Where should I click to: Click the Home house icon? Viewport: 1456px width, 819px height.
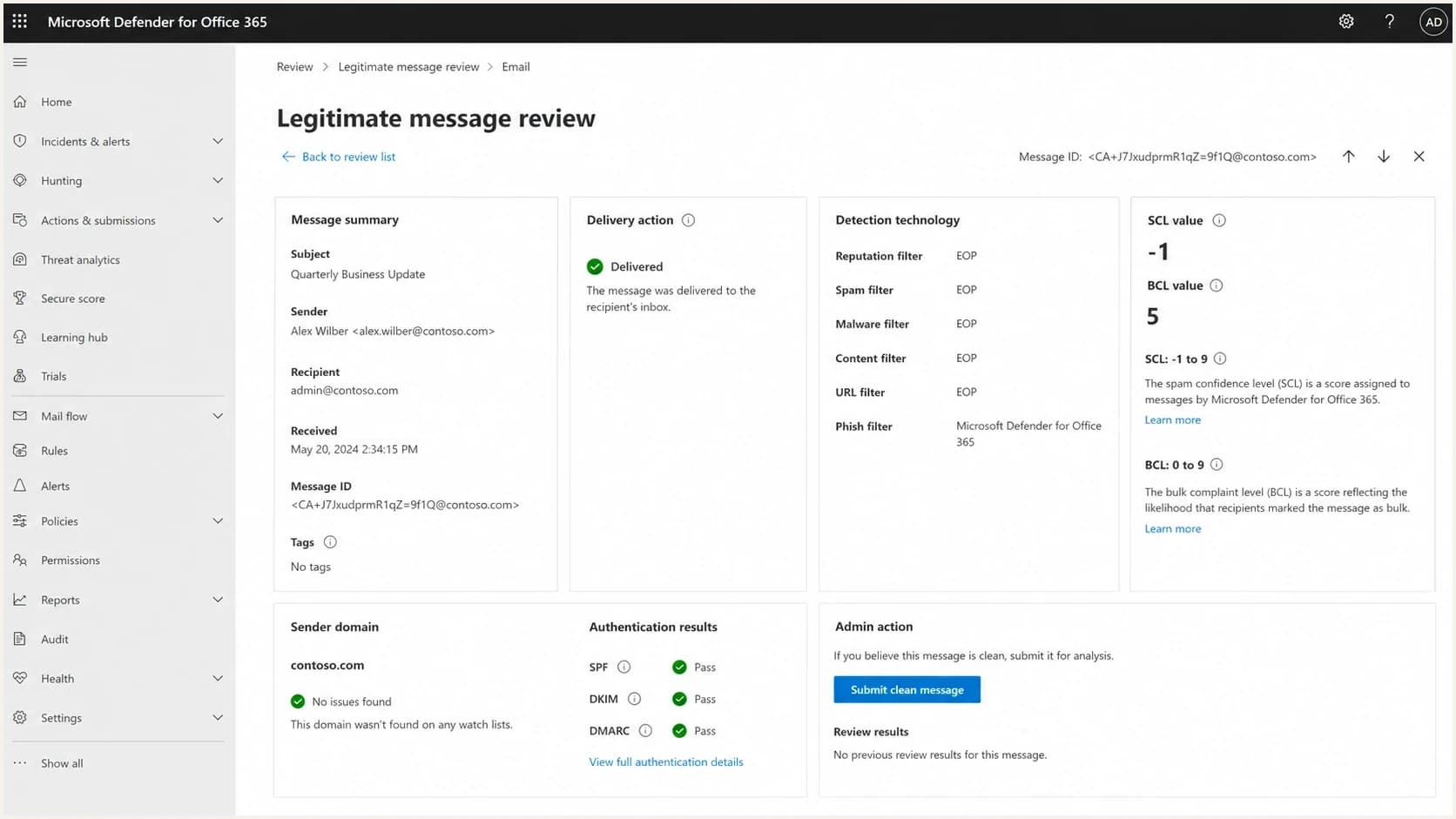coord(20,102)
